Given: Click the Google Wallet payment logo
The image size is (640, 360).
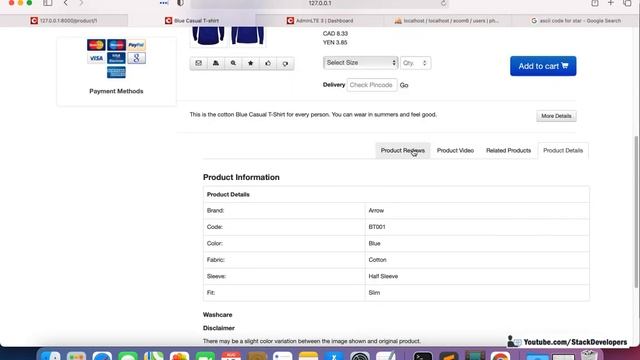Looking at the screenshot, I should click(136, 58).
